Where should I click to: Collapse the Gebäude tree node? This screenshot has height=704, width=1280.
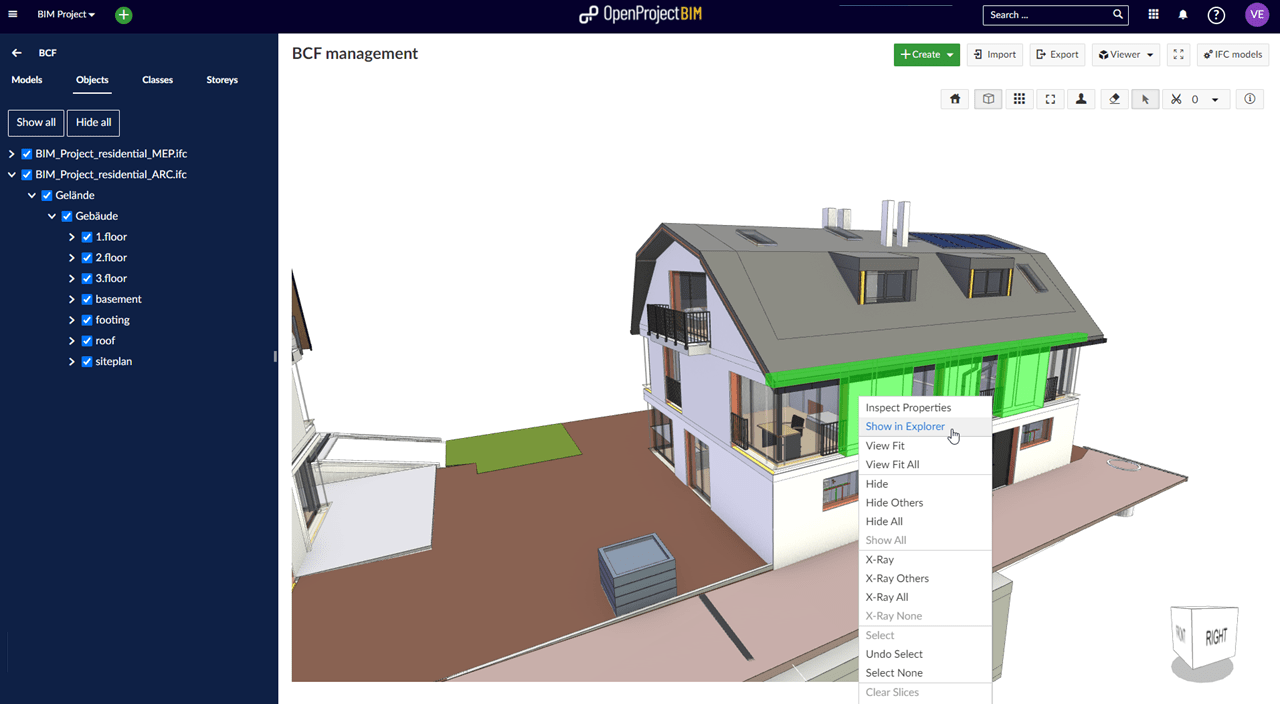tap(52, 216)
